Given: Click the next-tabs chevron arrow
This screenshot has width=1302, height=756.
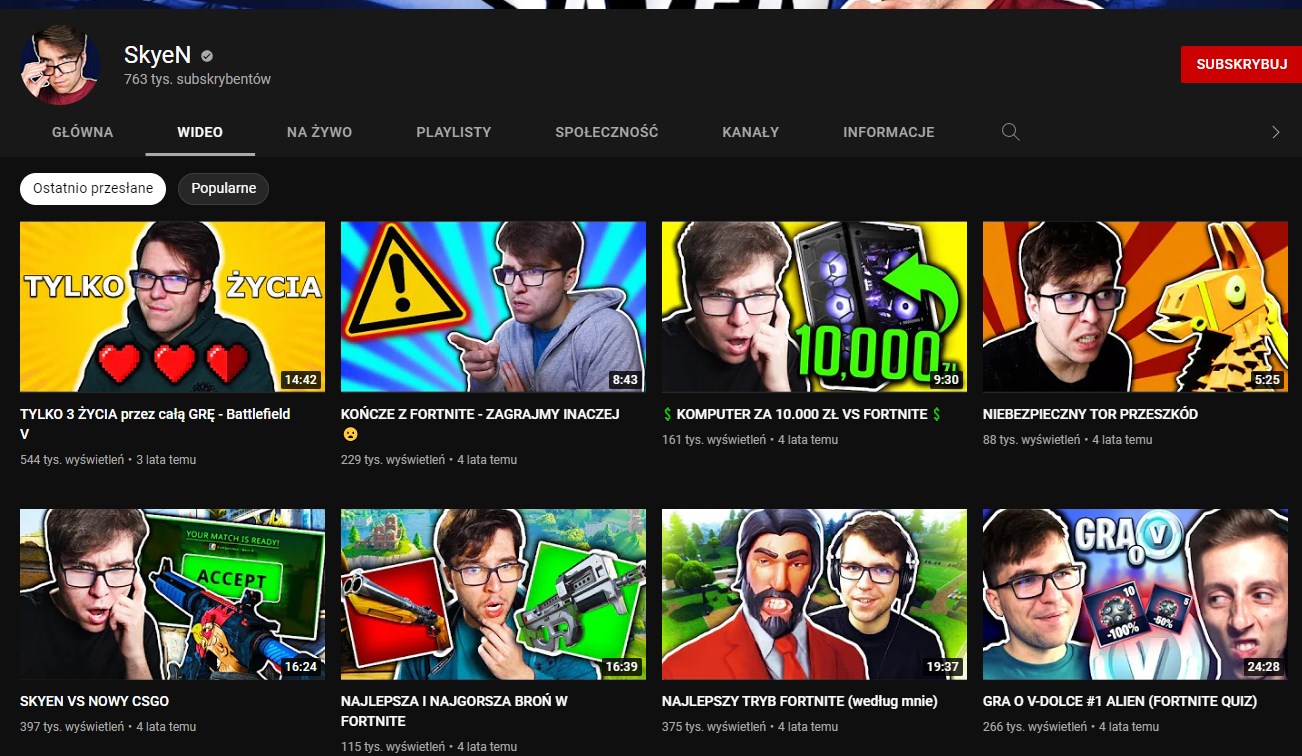Looking at the screenshot, I should click(x=1275, y=132).
